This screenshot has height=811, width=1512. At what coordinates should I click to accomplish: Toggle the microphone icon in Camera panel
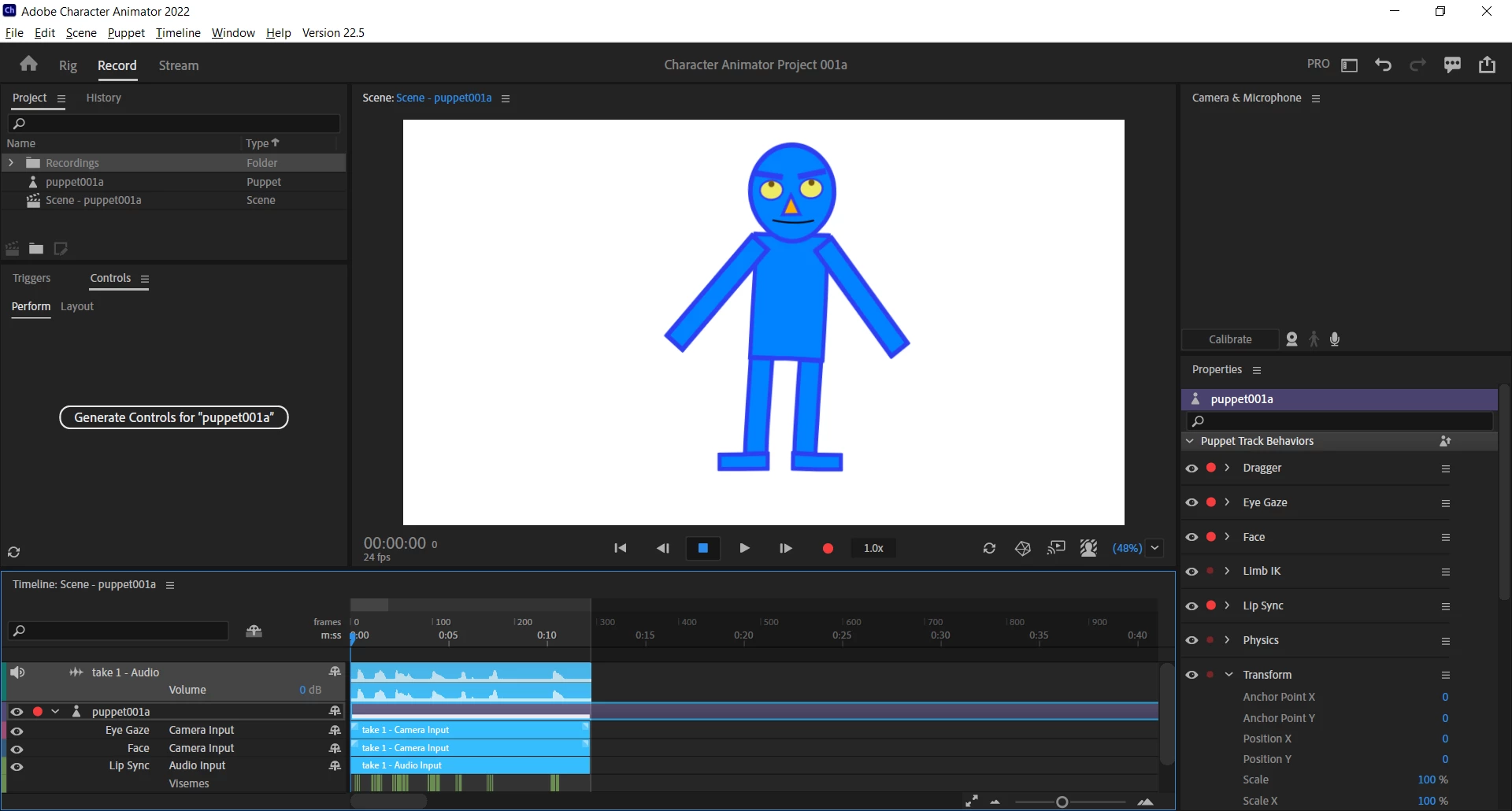tap(1335, 339)
